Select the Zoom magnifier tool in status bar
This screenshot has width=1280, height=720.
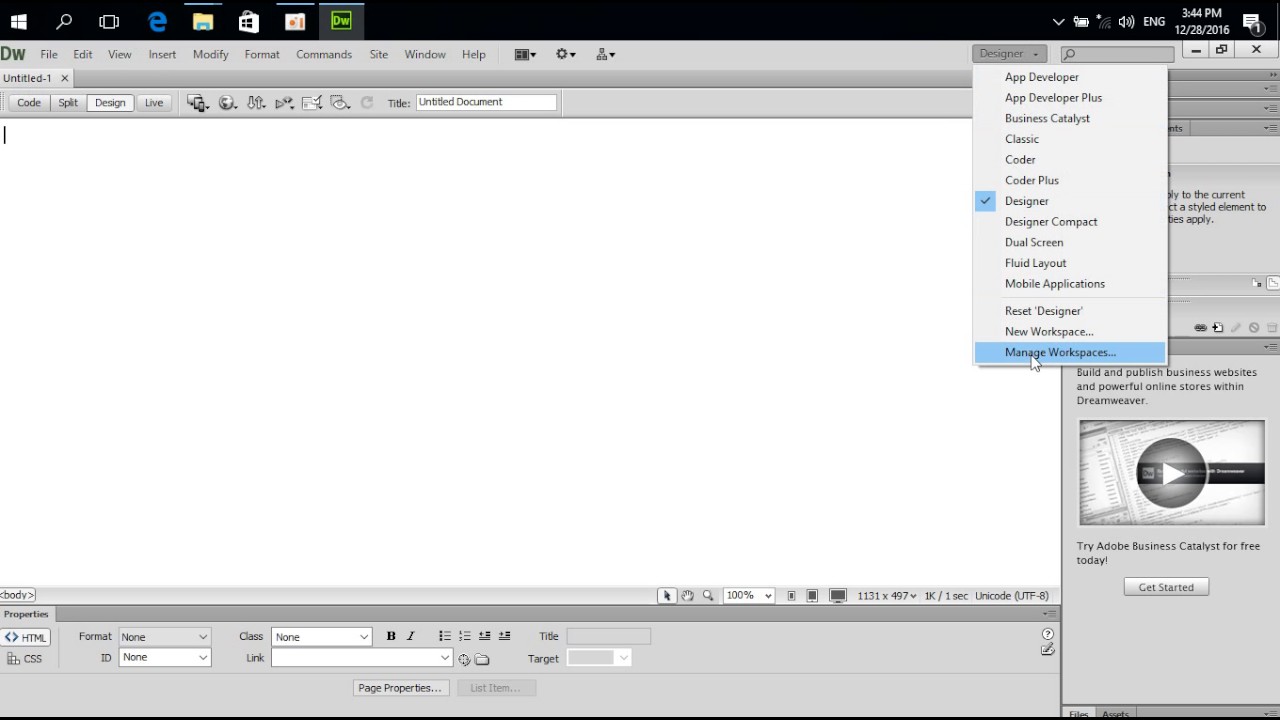(708, 596)
